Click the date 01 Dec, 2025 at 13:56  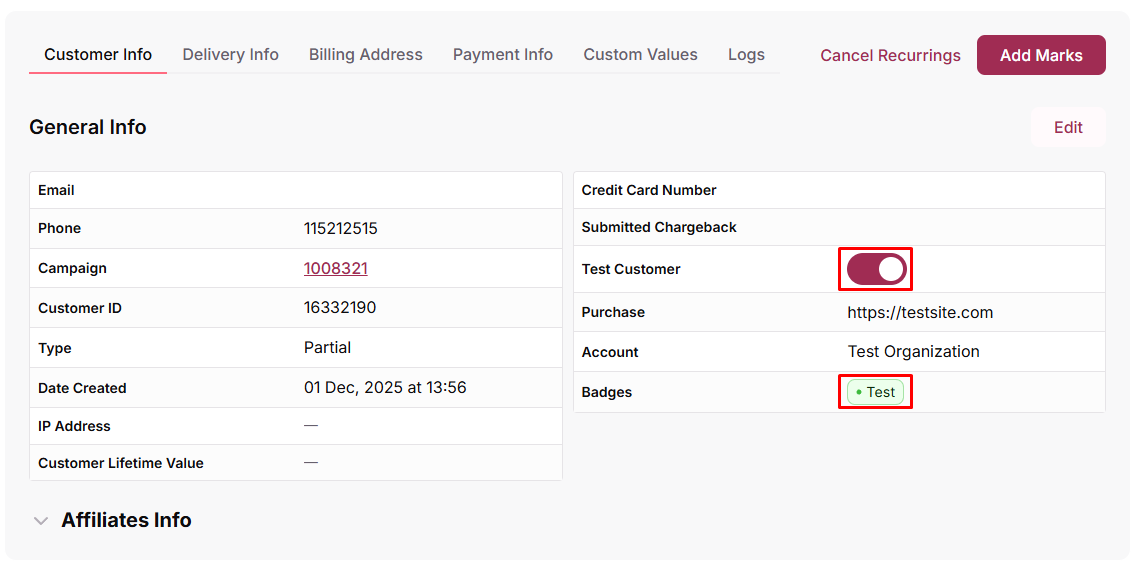tap(385, 388)
